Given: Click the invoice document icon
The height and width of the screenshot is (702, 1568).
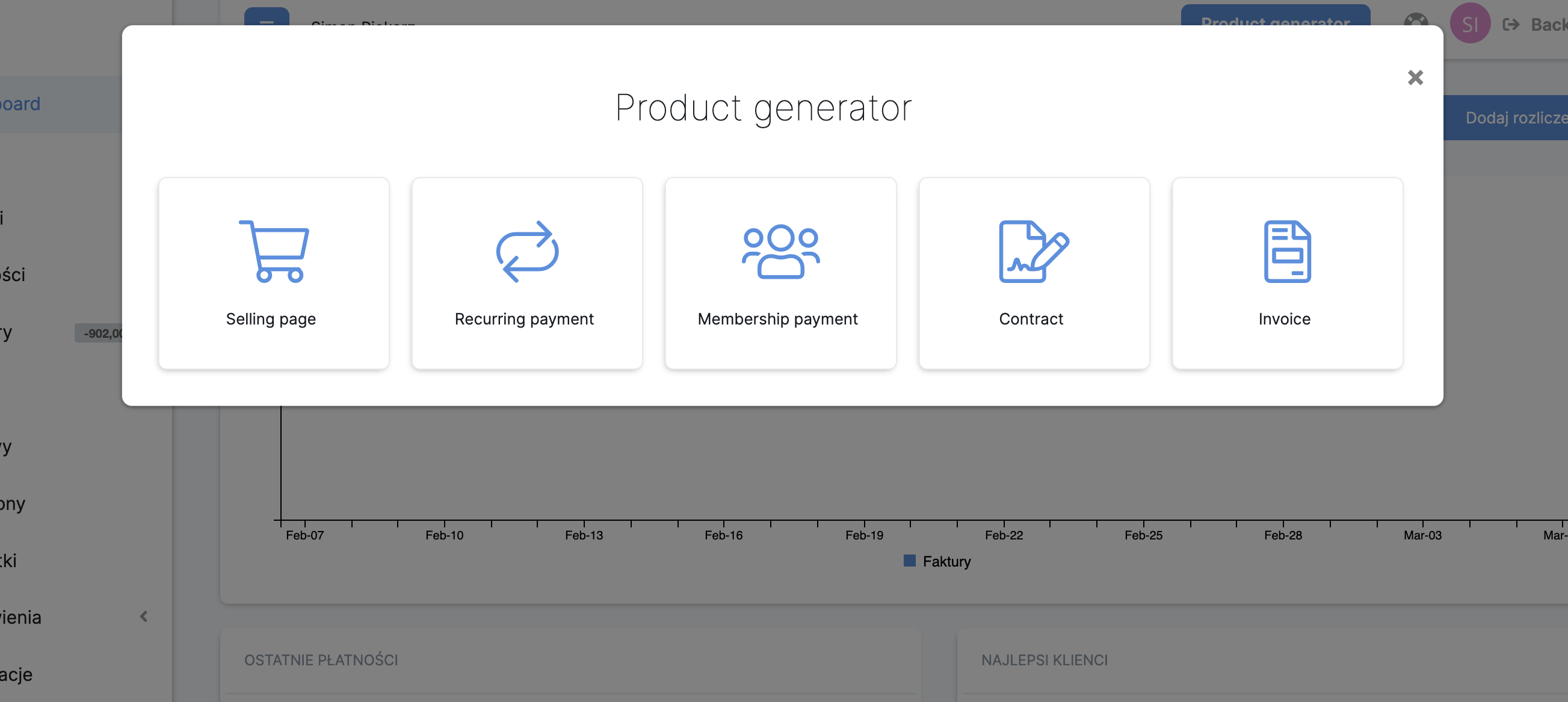Looking at the screenshot, I should tap(1287, 252).
